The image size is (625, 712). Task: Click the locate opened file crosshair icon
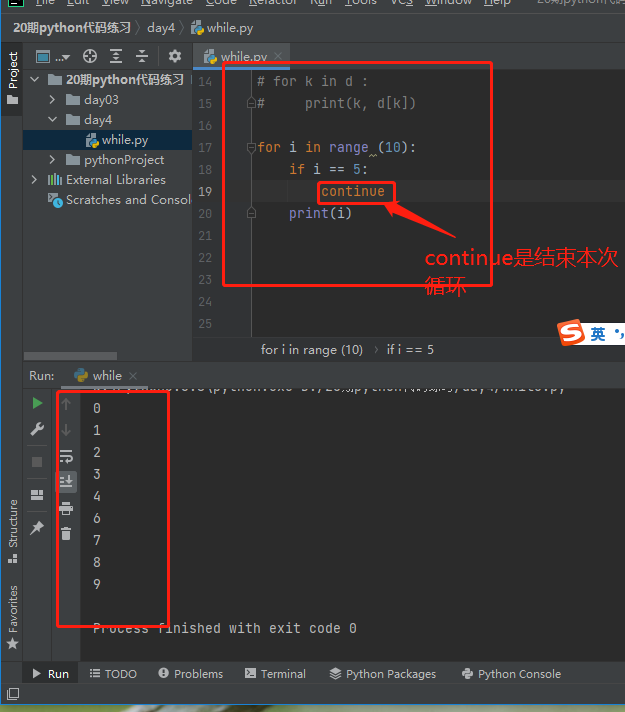(89, 56)
